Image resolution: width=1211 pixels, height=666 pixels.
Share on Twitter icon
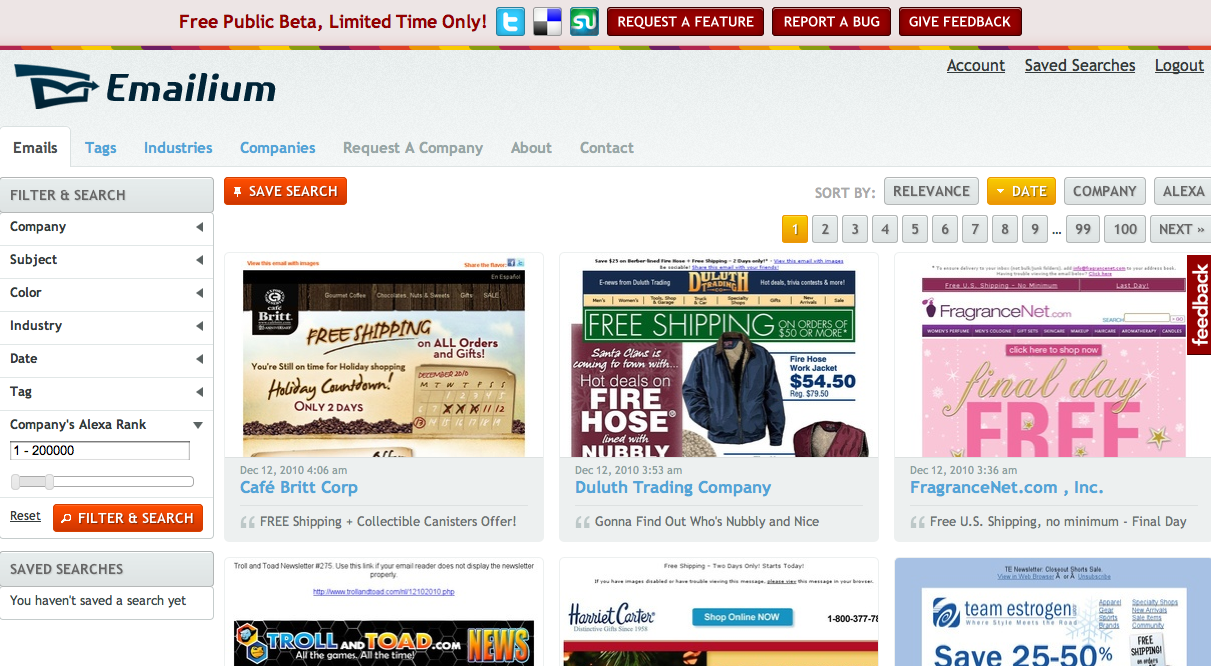click(511, 21)
